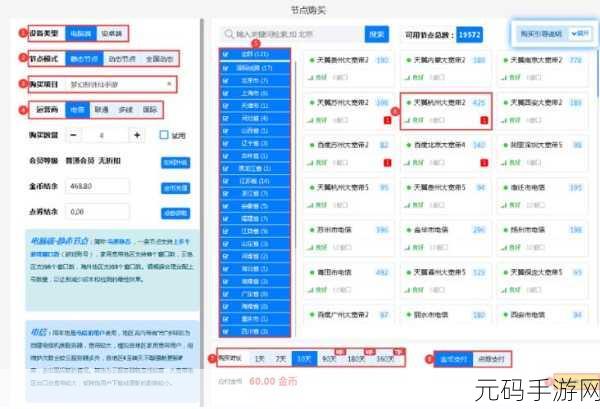The width and height of the screenshot is (600, 409).
Task: Toggle the 广东省 region checkbox
Action: [225, 294]
